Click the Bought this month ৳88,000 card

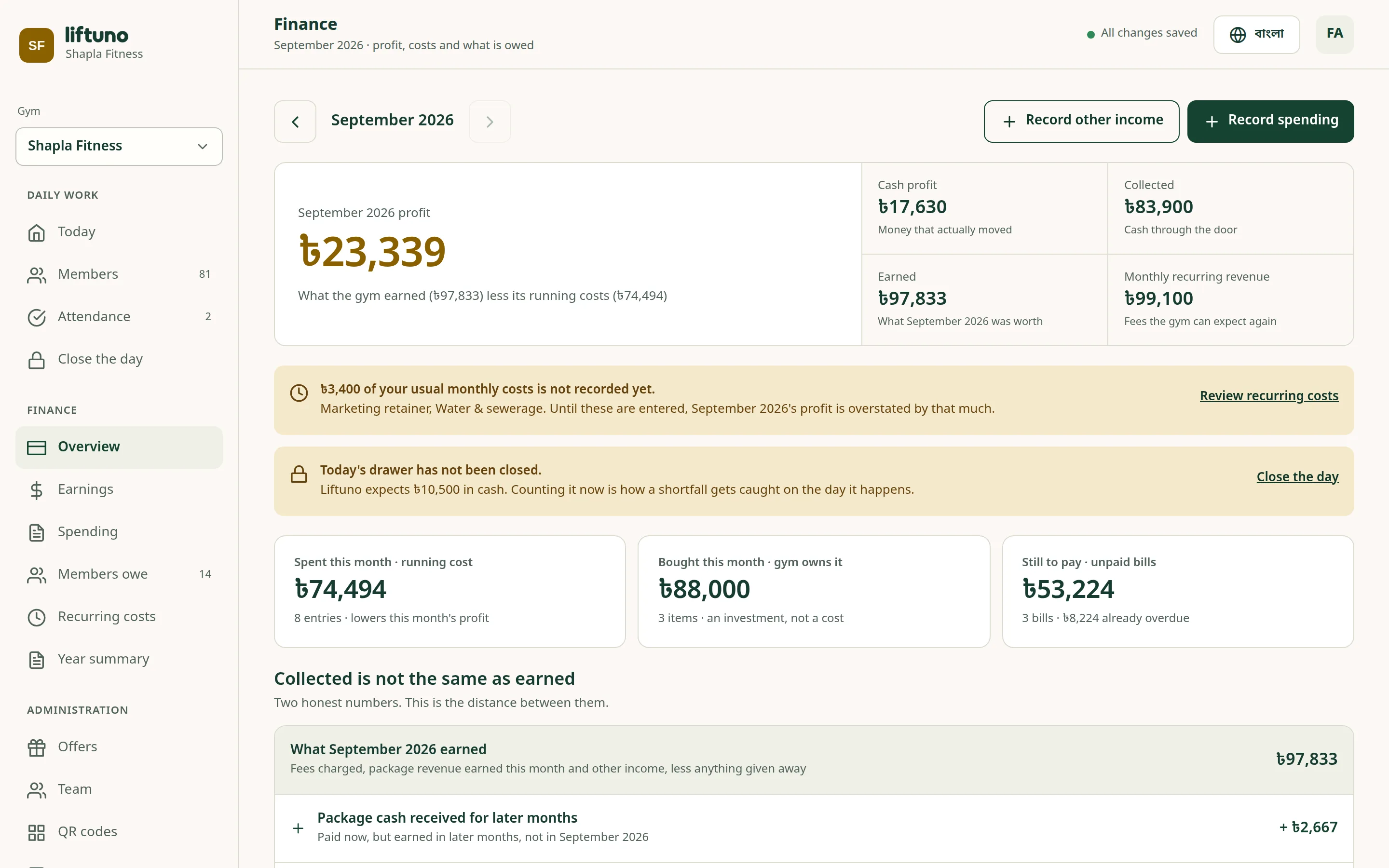pos(813,592)
